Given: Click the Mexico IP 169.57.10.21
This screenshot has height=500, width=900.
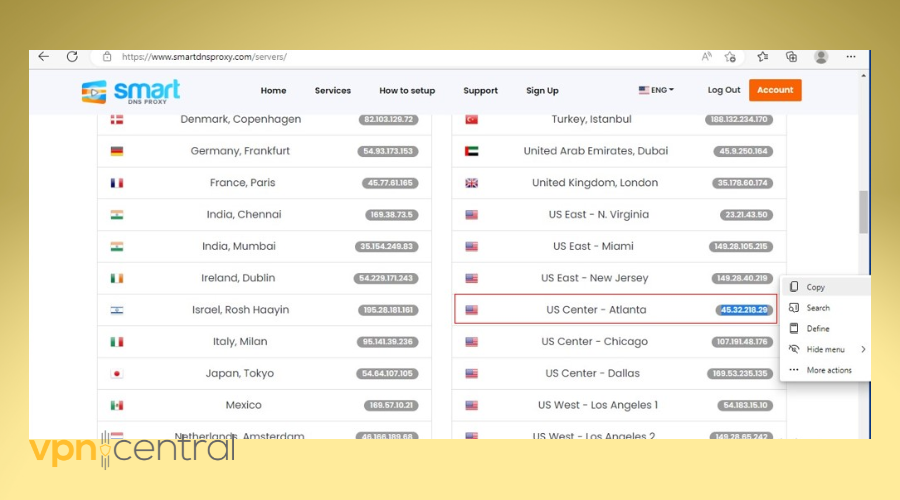Looking at the screenshot, I should [x=391, y=405].
